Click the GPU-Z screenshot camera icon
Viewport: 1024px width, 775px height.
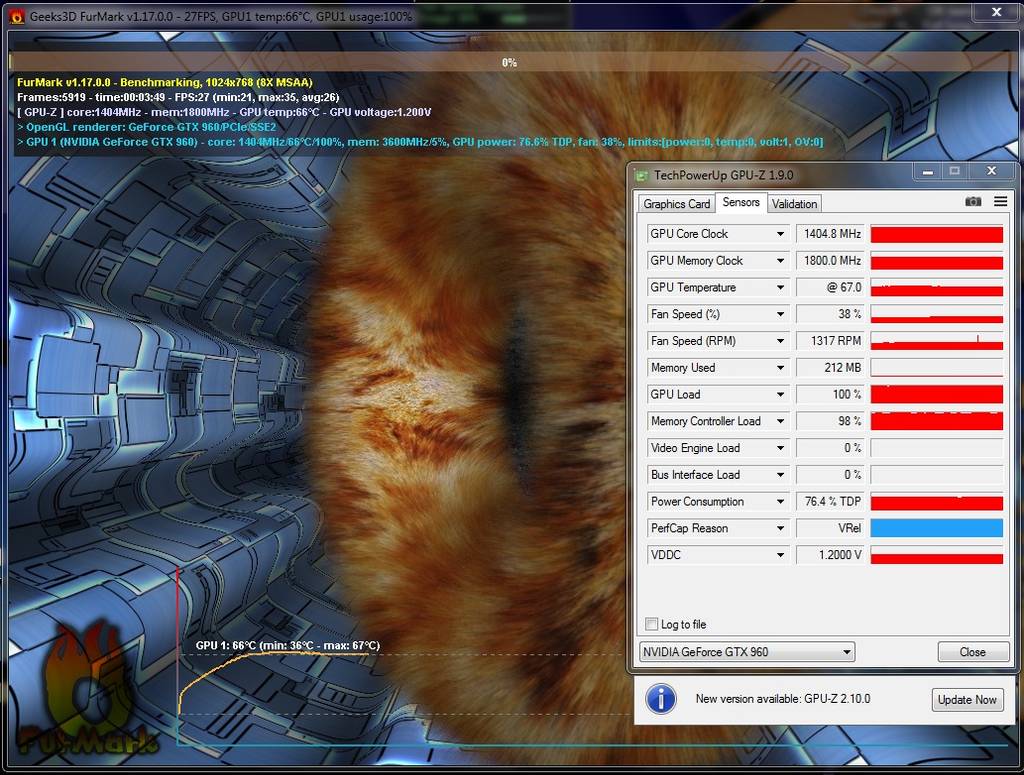click(973, 202)
